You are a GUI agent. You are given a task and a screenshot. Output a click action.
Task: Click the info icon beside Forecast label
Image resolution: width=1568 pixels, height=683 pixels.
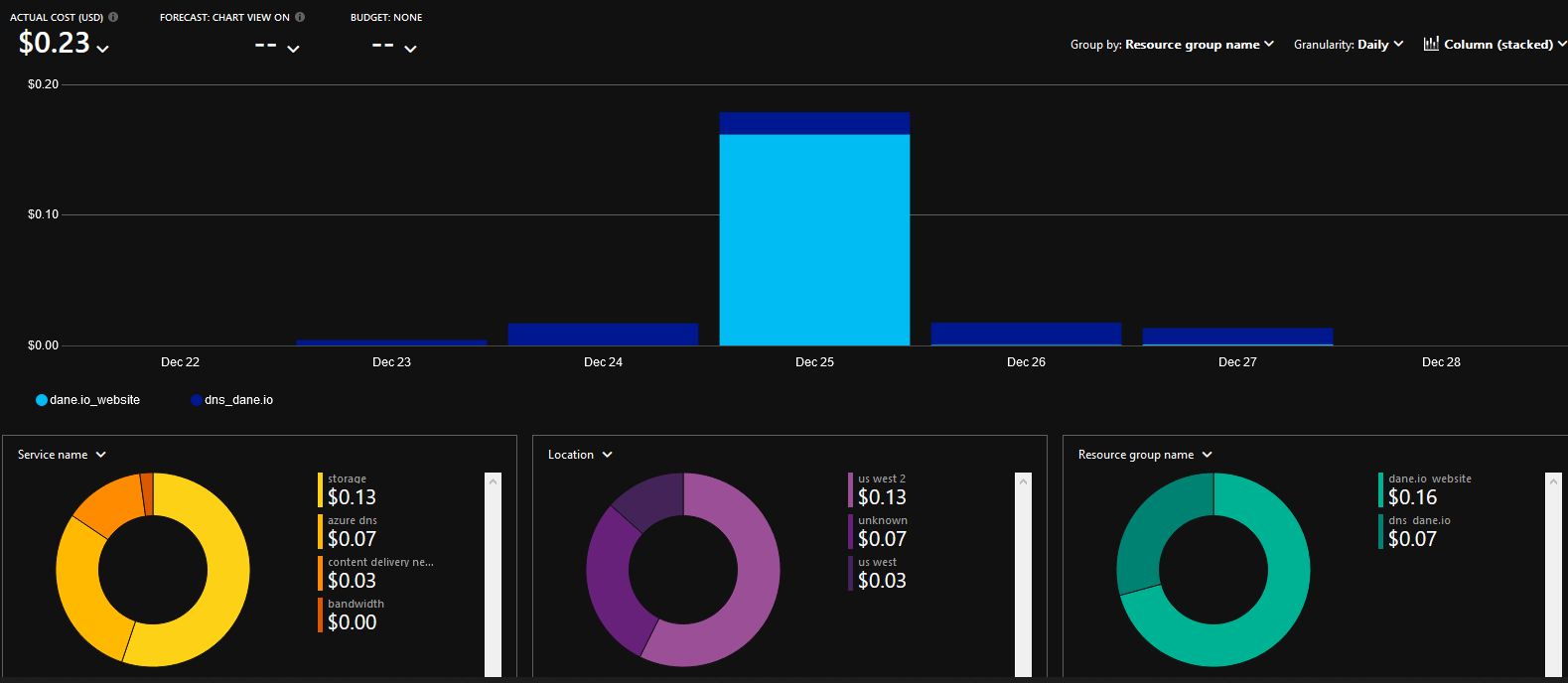[x=300, y=17]
